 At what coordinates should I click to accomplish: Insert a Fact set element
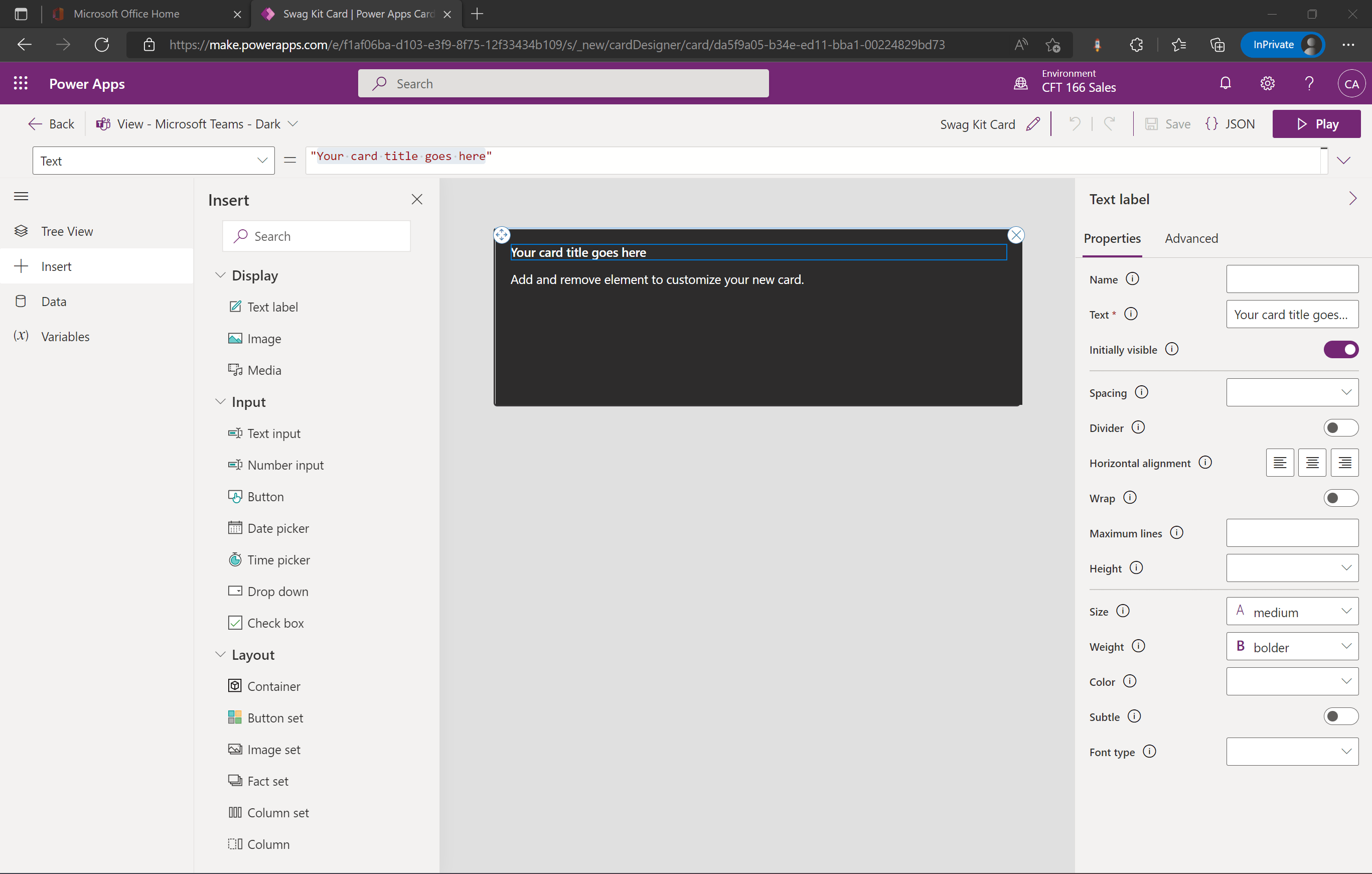pos(267,781)
